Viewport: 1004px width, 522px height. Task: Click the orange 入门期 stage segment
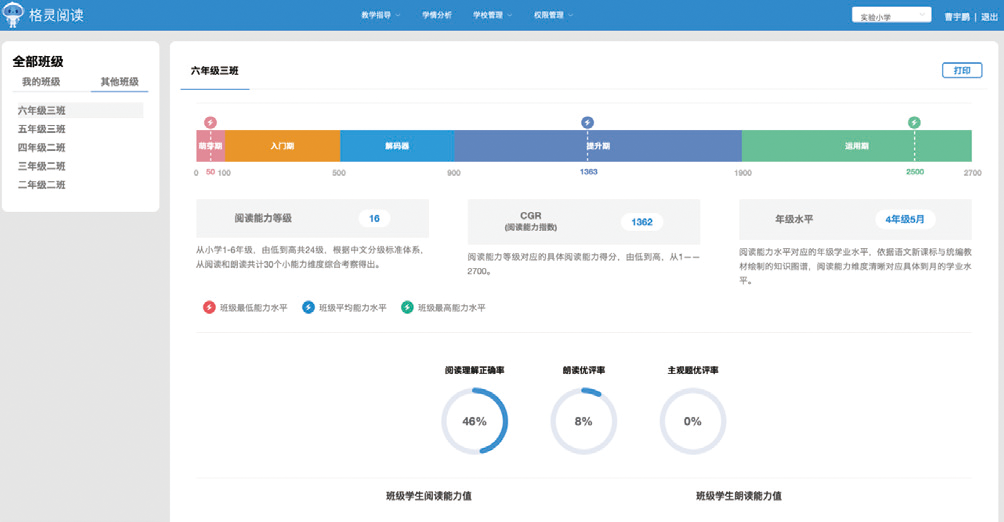point(282,146)
